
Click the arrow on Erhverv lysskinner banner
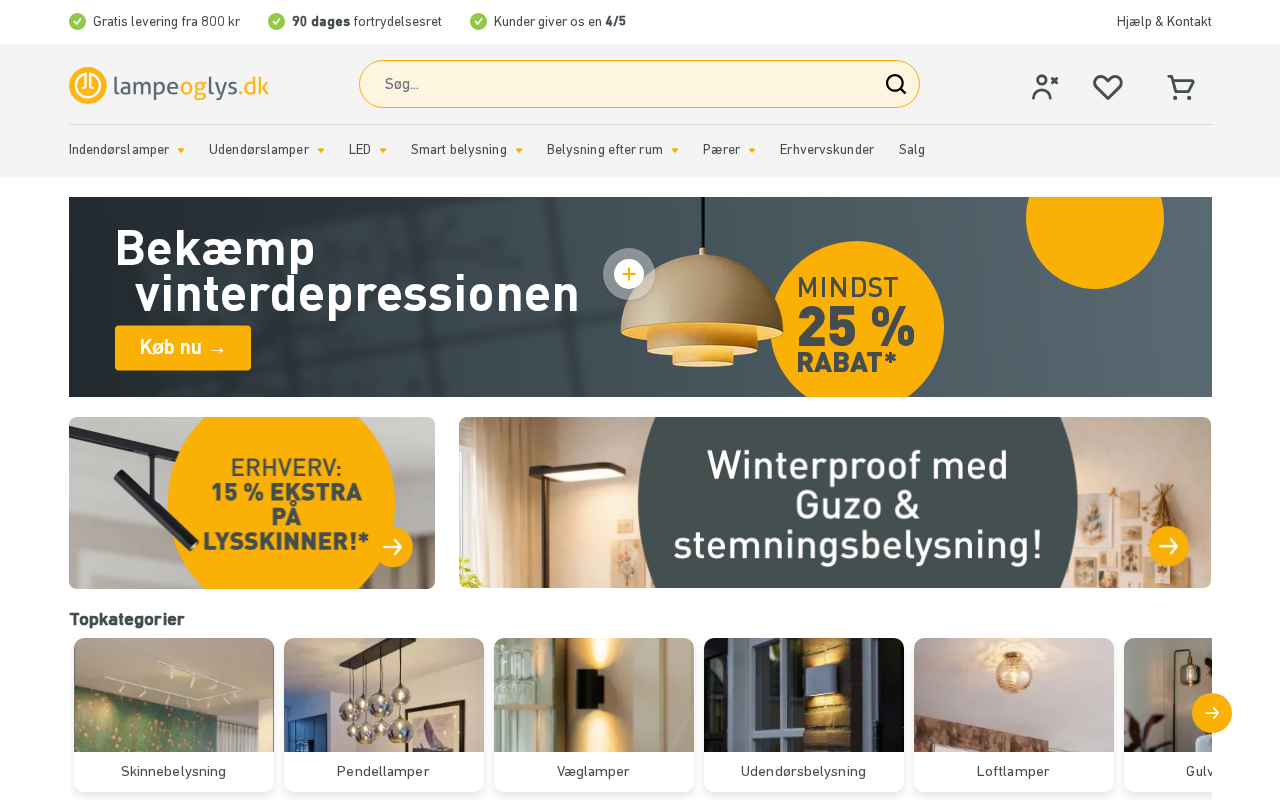click(393, 547)
